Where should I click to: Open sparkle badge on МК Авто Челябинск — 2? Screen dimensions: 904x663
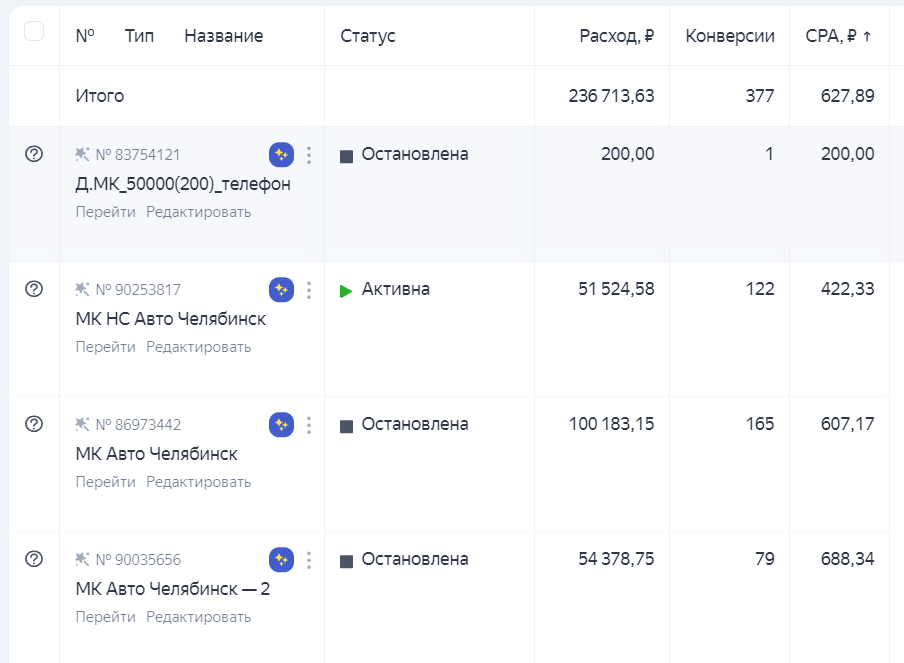coord(281,559)
